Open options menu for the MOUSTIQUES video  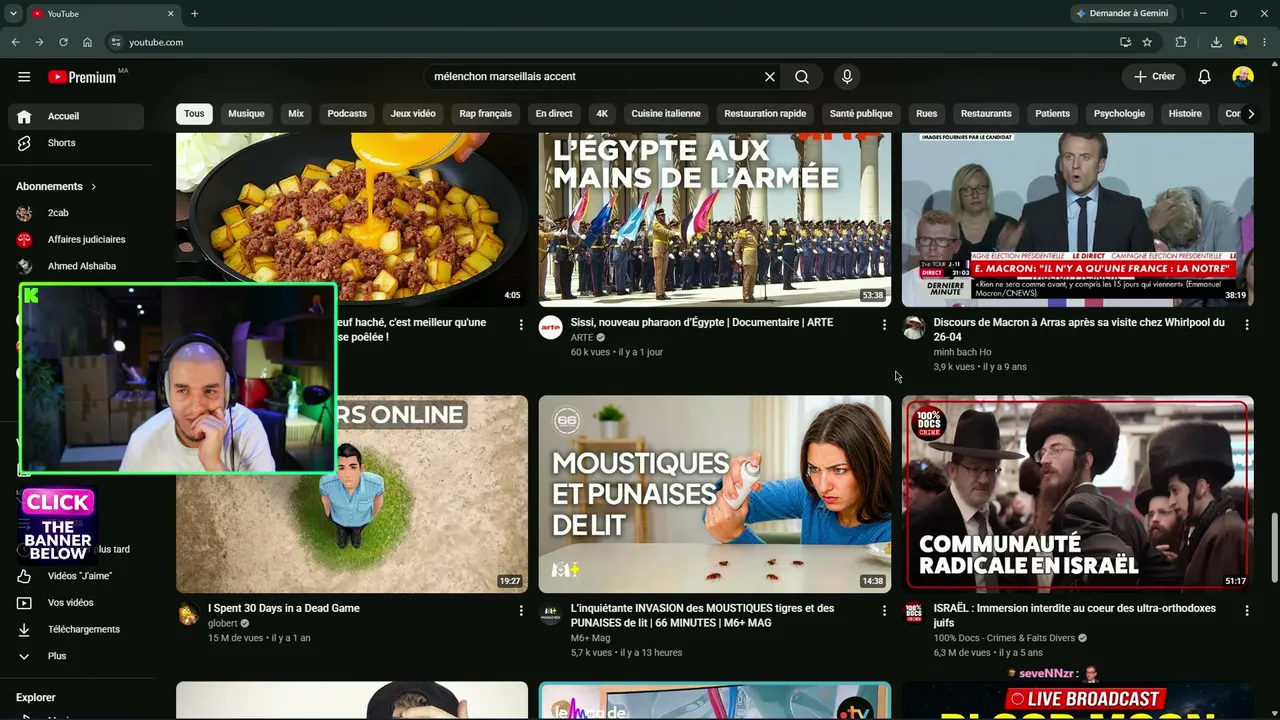pyautogui.click(x=884, y=611)
